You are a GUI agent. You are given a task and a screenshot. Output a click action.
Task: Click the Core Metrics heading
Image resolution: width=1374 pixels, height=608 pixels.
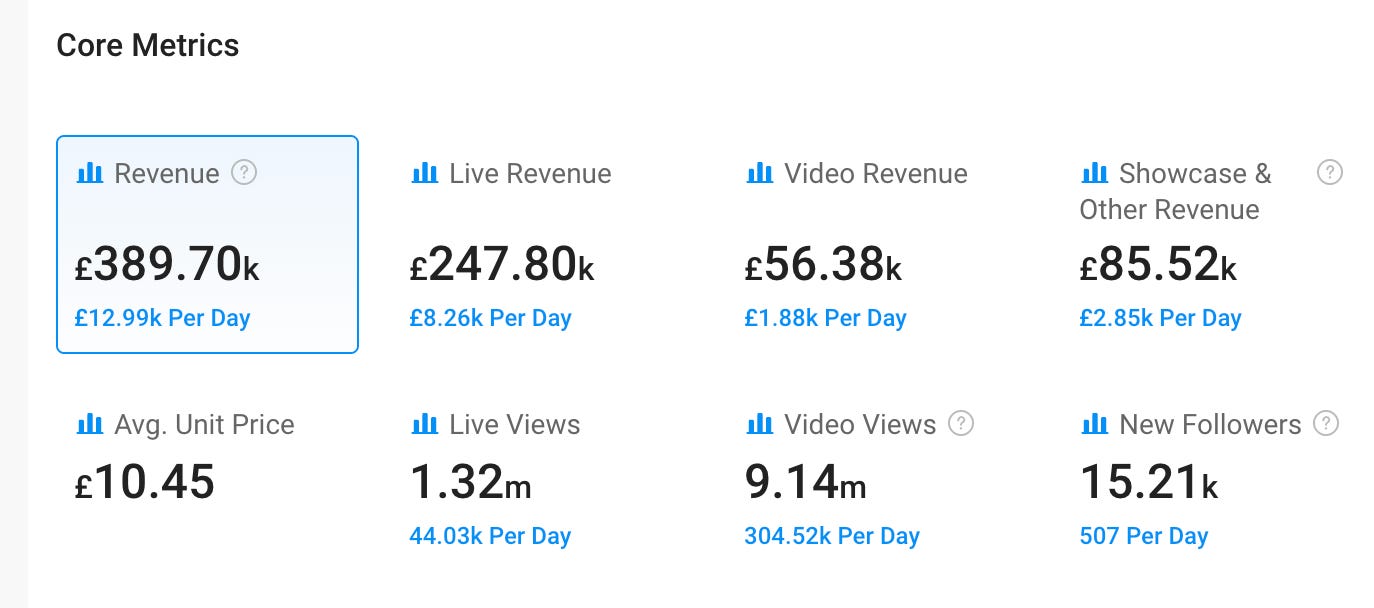148,46
